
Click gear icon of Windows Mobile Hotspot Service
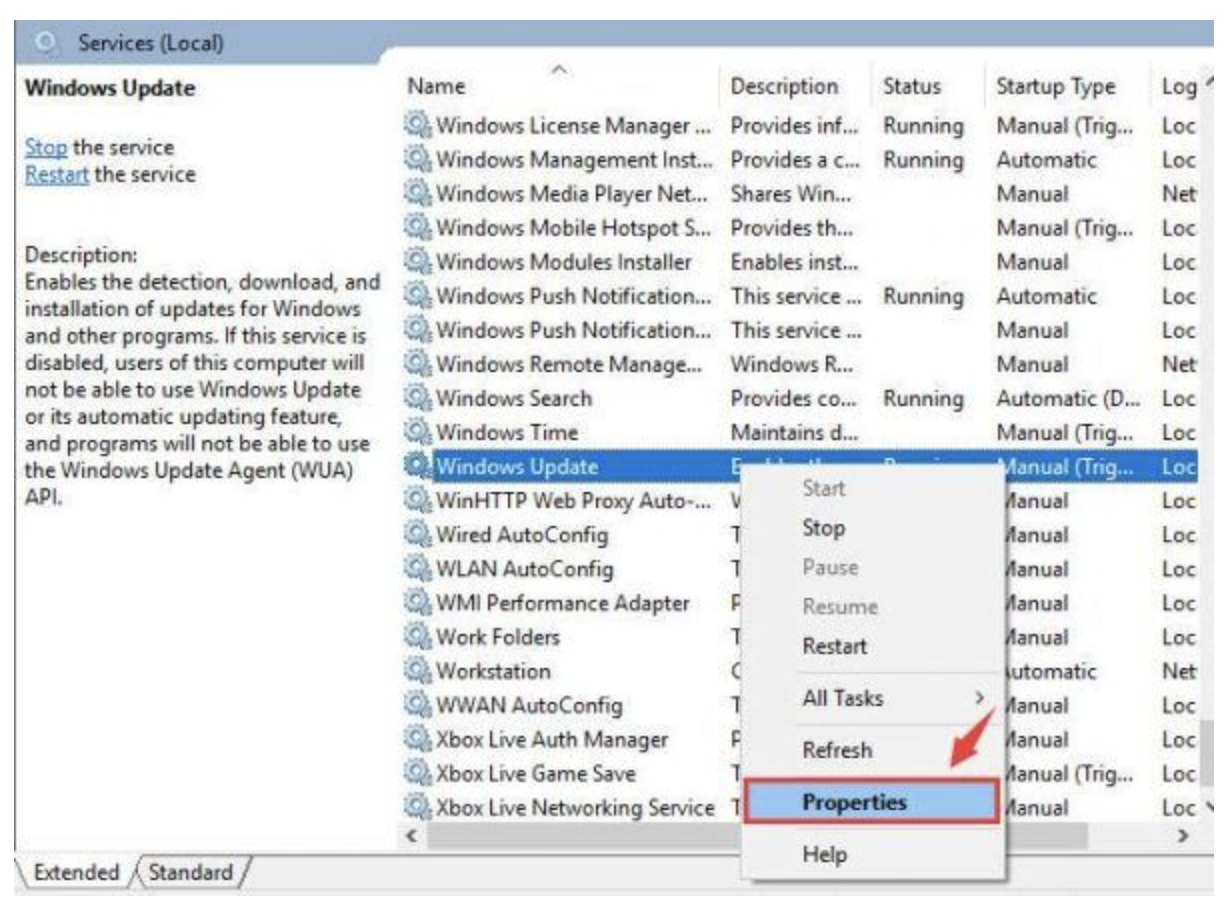pyautogui.click(x=416, y=228)
